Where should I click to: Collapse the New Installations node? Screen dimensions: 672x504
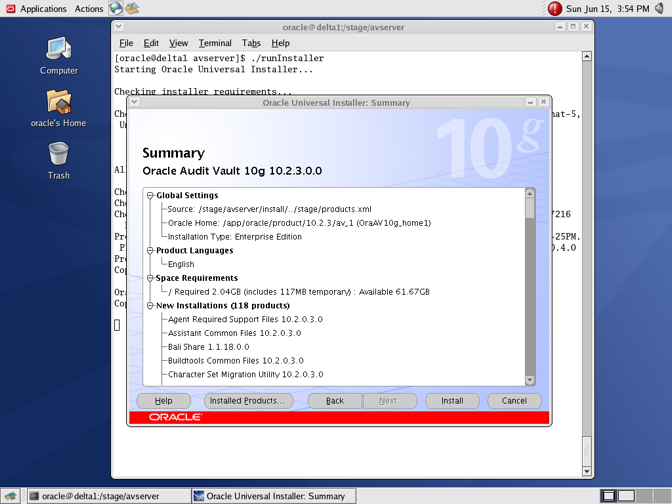point(150,306)
